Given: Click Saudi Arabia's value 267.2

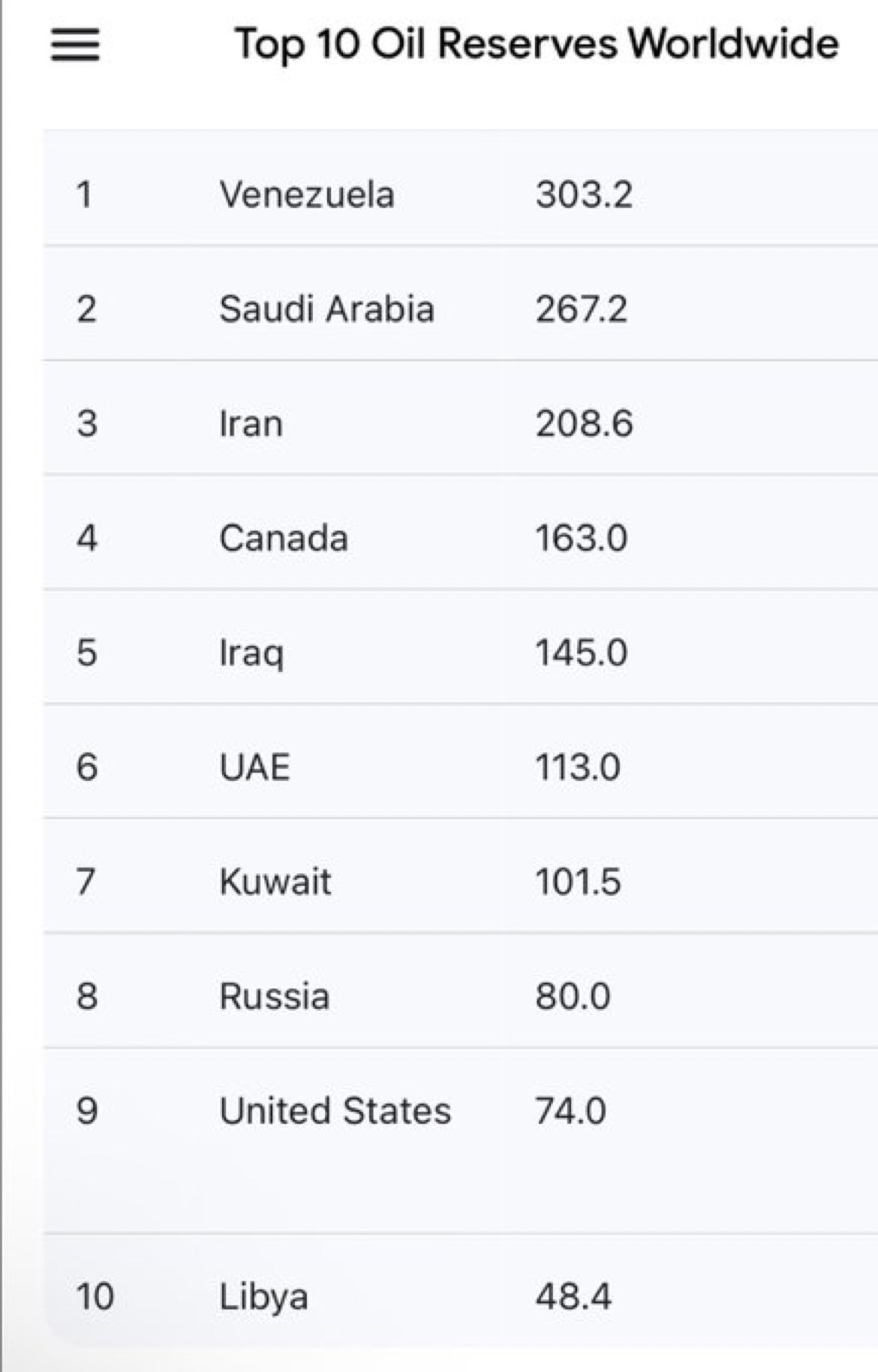Looking at the screenshot, I should pyautogui.click(x=581, y=309).
